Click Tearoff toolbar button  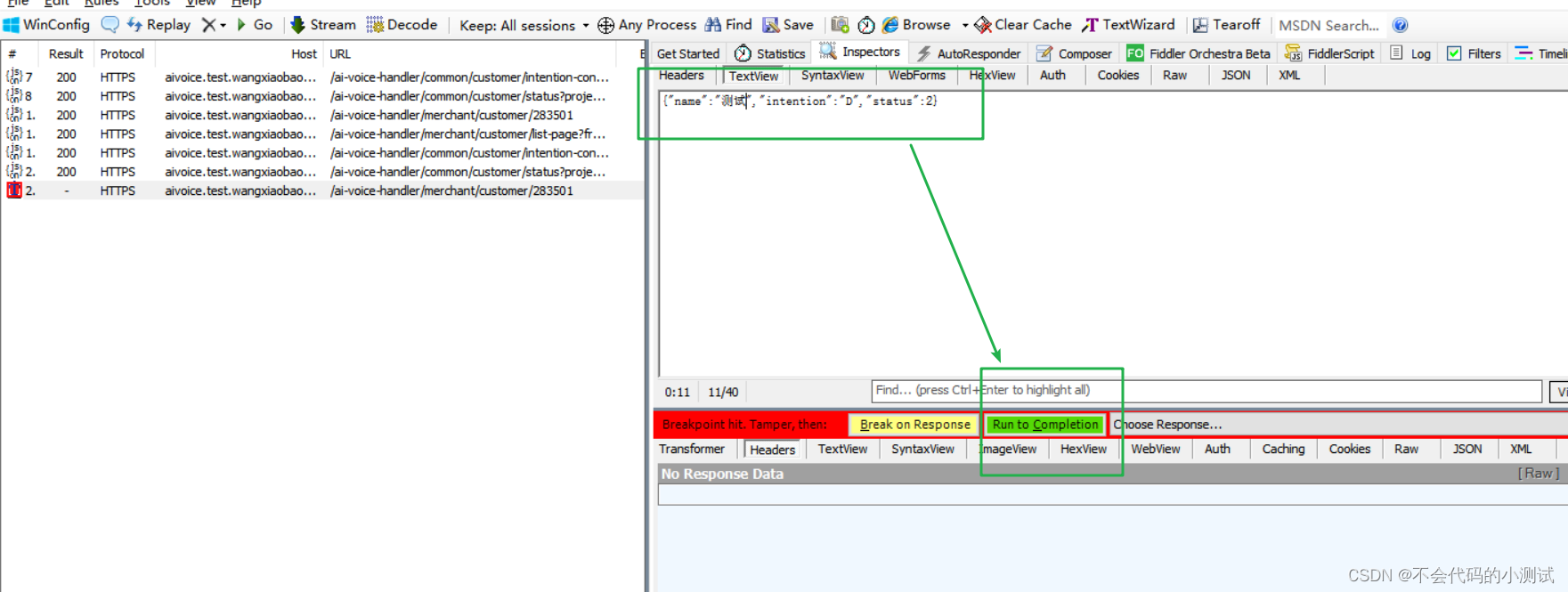pyautogui.click(x=1227, y=25)
